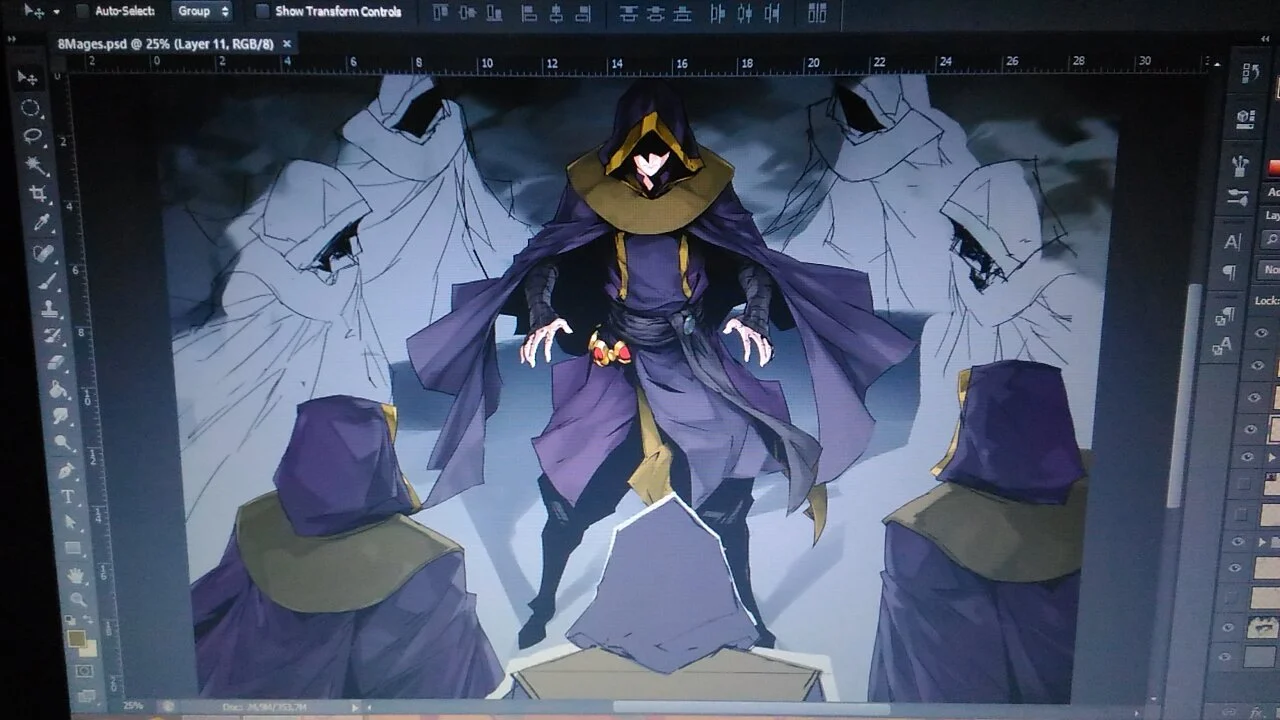This screenshot has height=720, width=1280.
Task: Select the History Brush tool
Action: tap(53, 336)
